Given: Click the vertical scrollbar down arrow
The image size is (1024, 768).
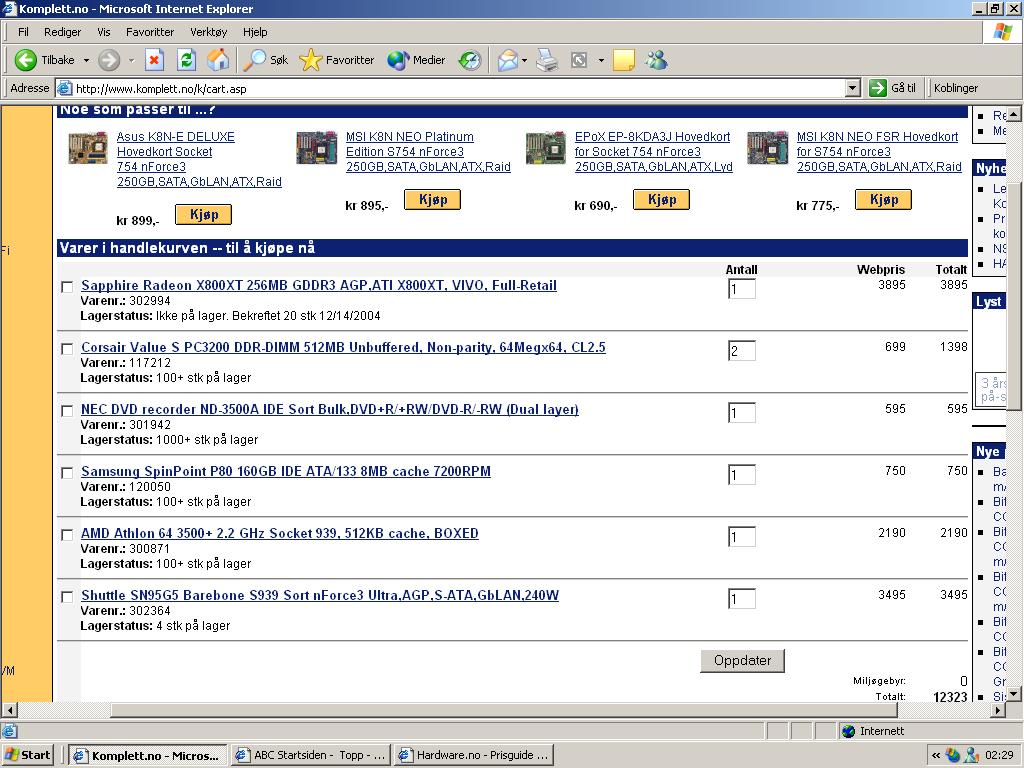Looking at the screenshot, I should point(1013,694).
